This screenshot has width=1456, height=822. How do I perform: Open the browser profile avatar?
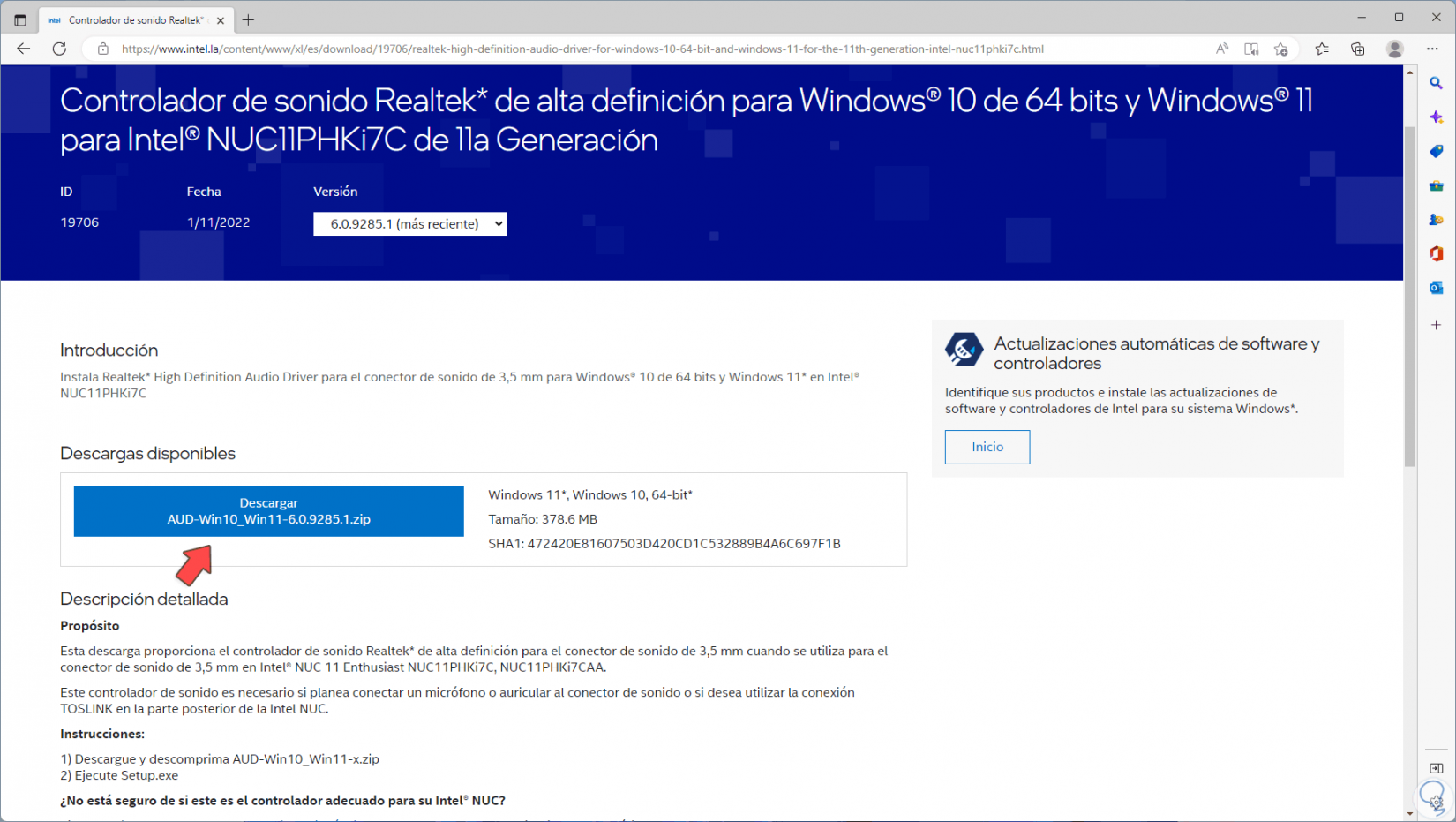pyautogui.click(x=1395, y=49)
